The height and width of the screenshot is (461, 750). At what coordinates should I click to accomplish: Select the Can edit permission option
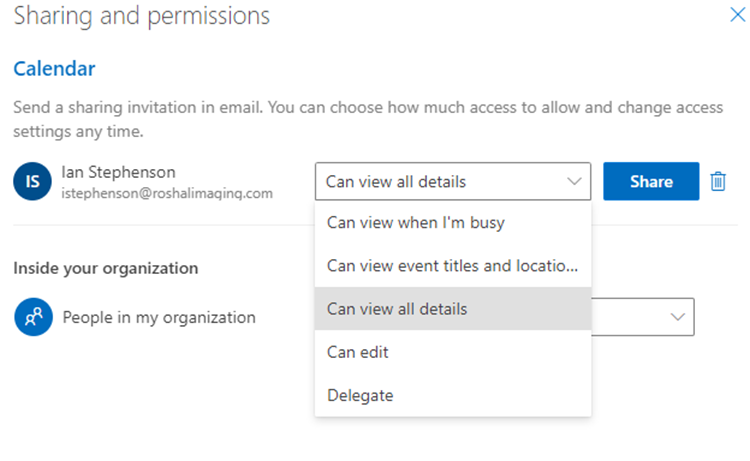click(358, 352)
